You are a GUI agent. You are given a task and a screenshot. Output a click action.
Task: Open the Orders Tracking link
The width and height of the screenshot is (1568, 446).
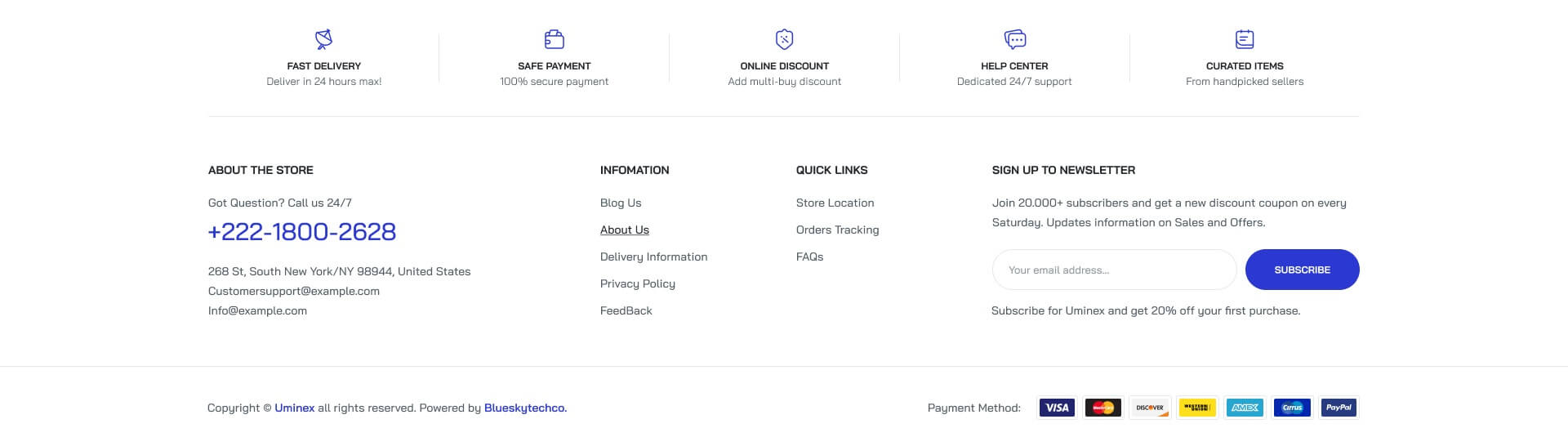(838, 230)
